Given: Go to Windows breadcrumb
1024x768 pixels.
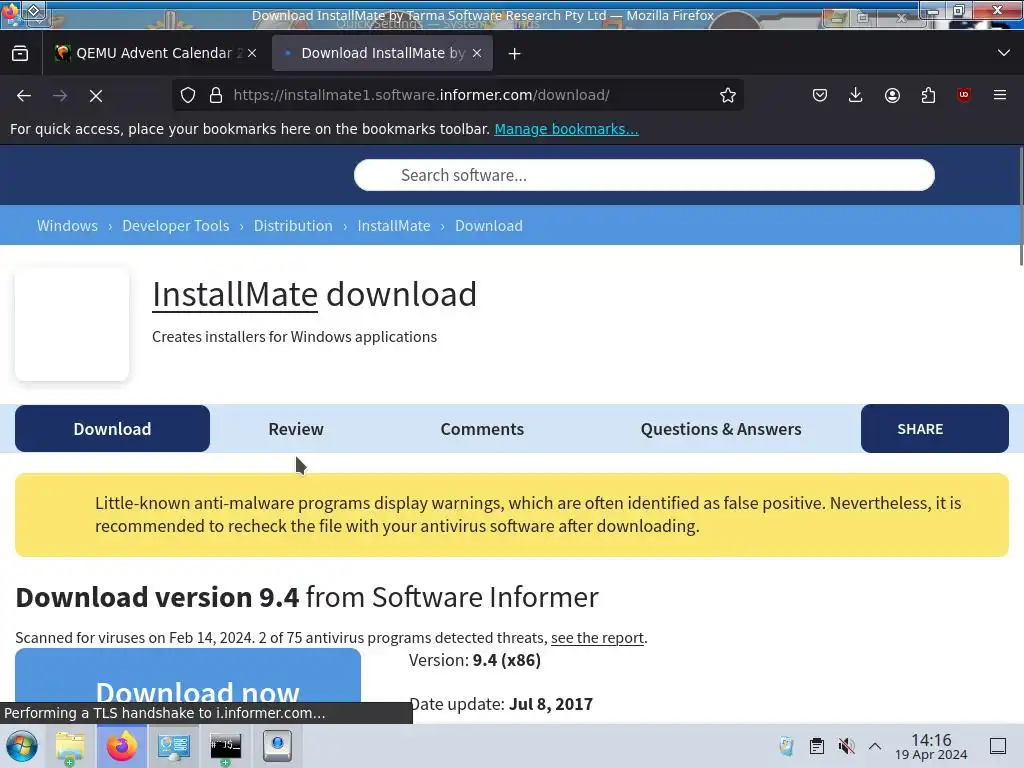Looking at the screenshot, I should 67,225.
